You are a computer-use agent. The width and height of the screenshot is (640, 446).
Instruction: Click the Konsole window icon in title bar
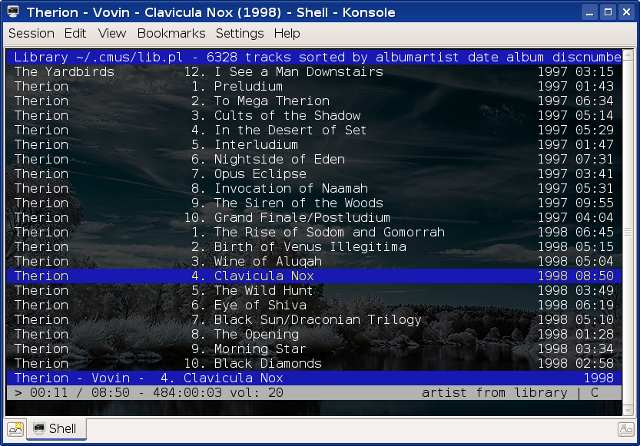[13, 11]
